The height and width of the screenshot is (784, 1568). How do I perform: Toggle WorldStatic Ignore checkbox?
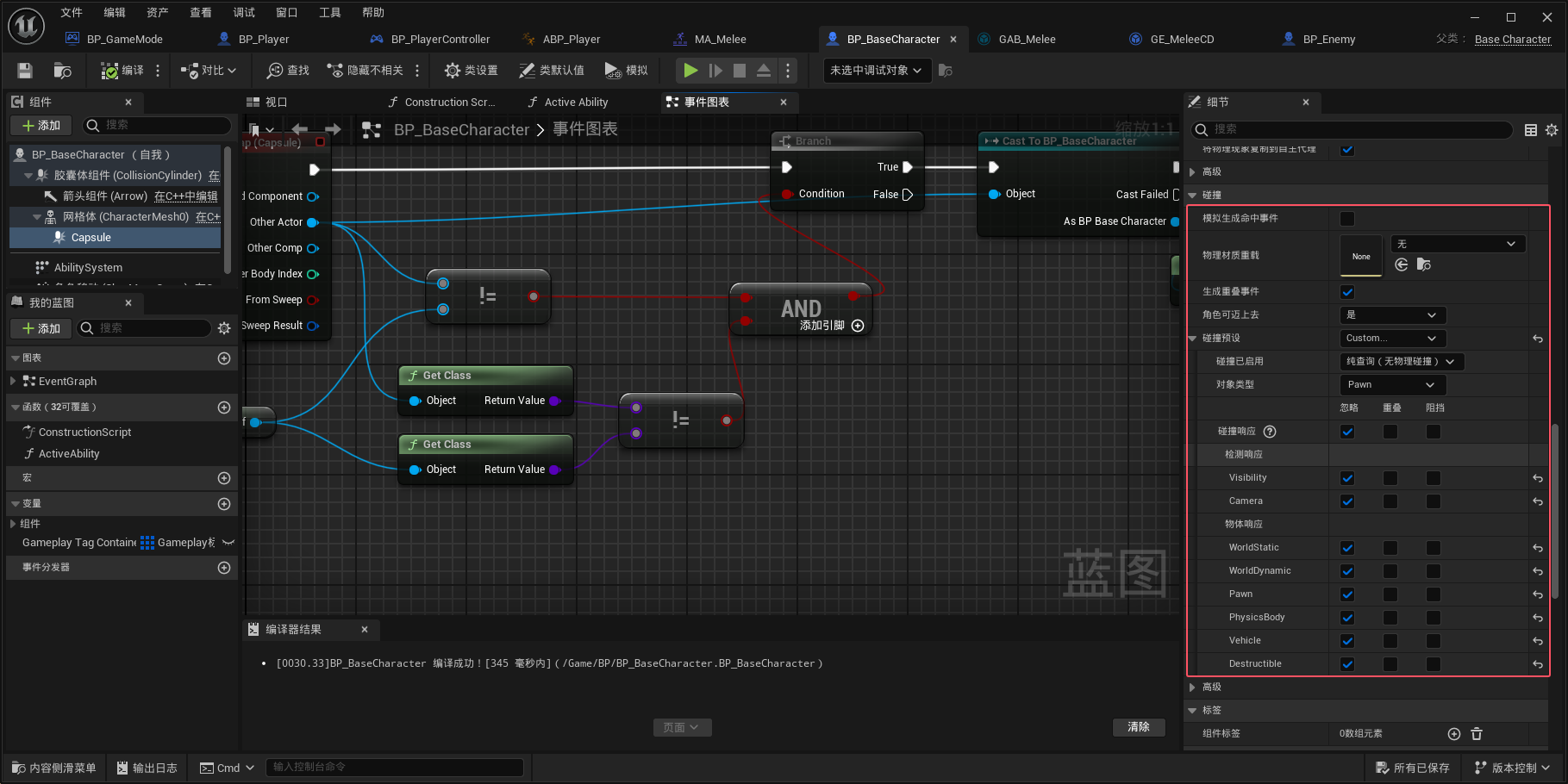[1347, 548]
